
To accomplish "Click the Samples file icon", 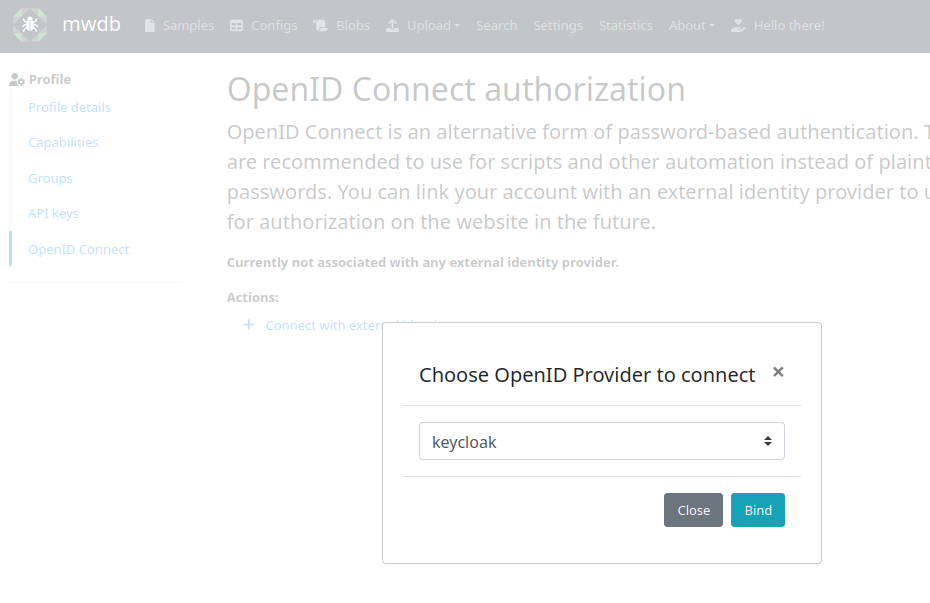I will coord(150,26).
